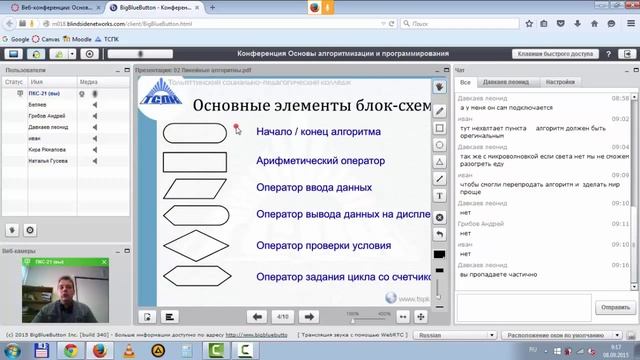Click the Firefox downloads arrow icon

point(577,24)
